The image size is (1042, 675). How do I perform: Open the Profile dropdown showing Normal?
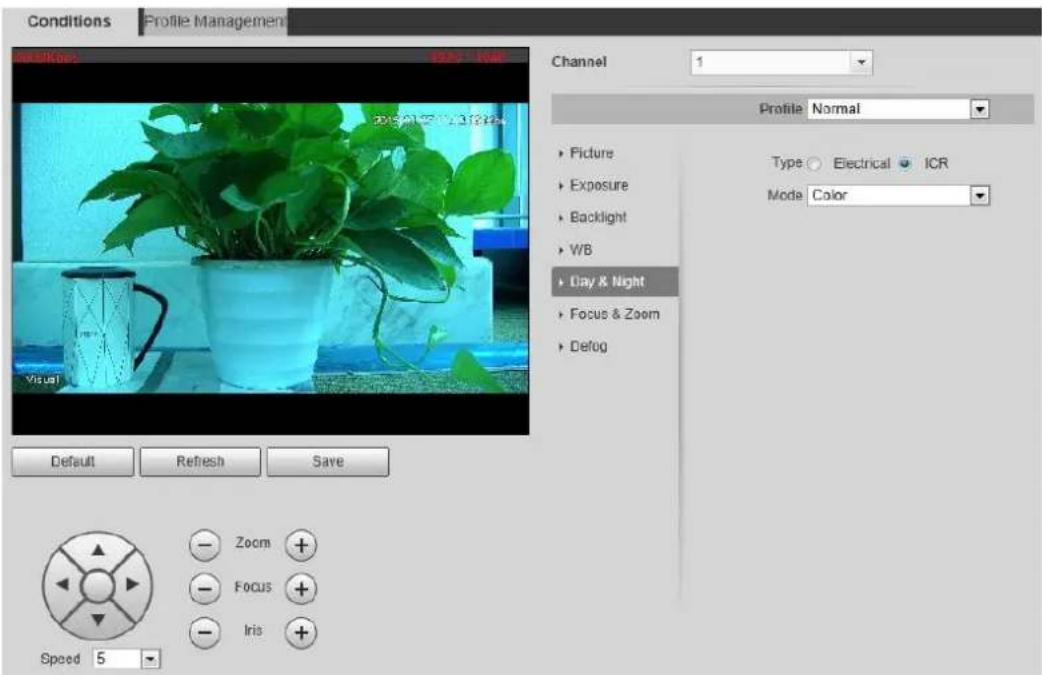(898, 109)
